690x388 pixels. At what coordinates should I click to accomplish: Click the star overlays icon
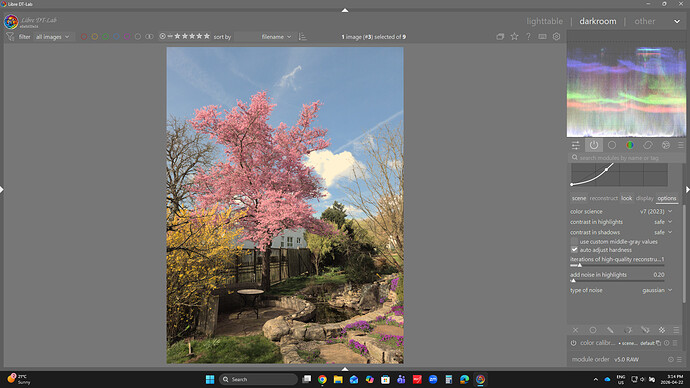click(x=514, y=37)
